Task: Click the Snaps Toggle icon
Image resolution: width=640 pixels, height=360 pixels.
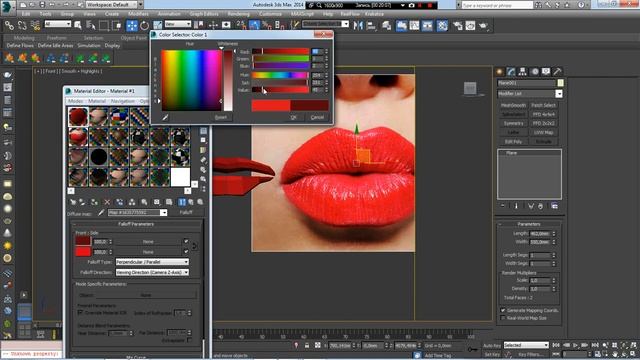Action: 241,26
